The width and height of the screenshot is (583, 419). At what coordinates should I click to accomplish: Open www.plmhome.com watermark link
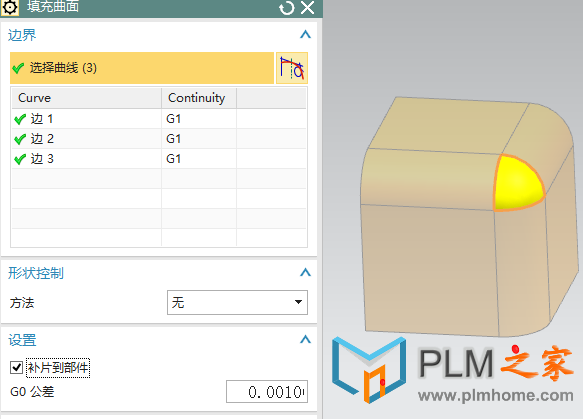coord(496,395)
